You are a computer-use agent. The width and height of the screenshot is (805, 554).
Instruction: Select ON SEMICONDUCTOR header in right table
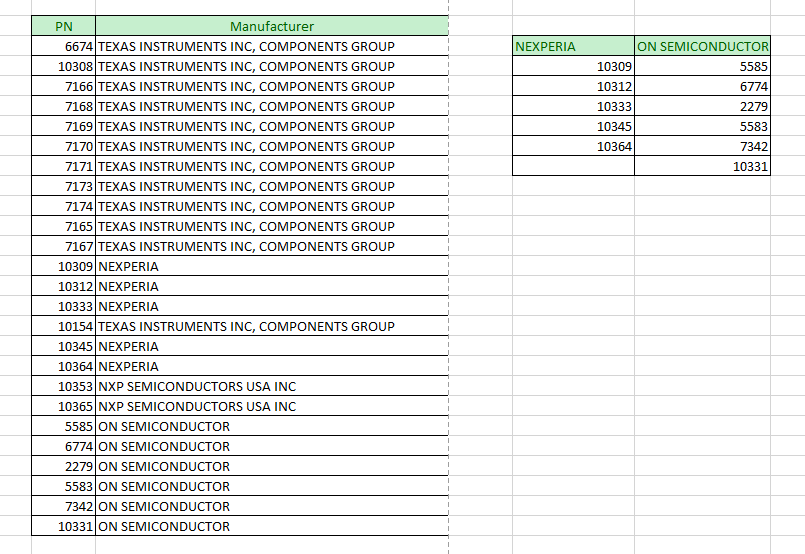702,46
